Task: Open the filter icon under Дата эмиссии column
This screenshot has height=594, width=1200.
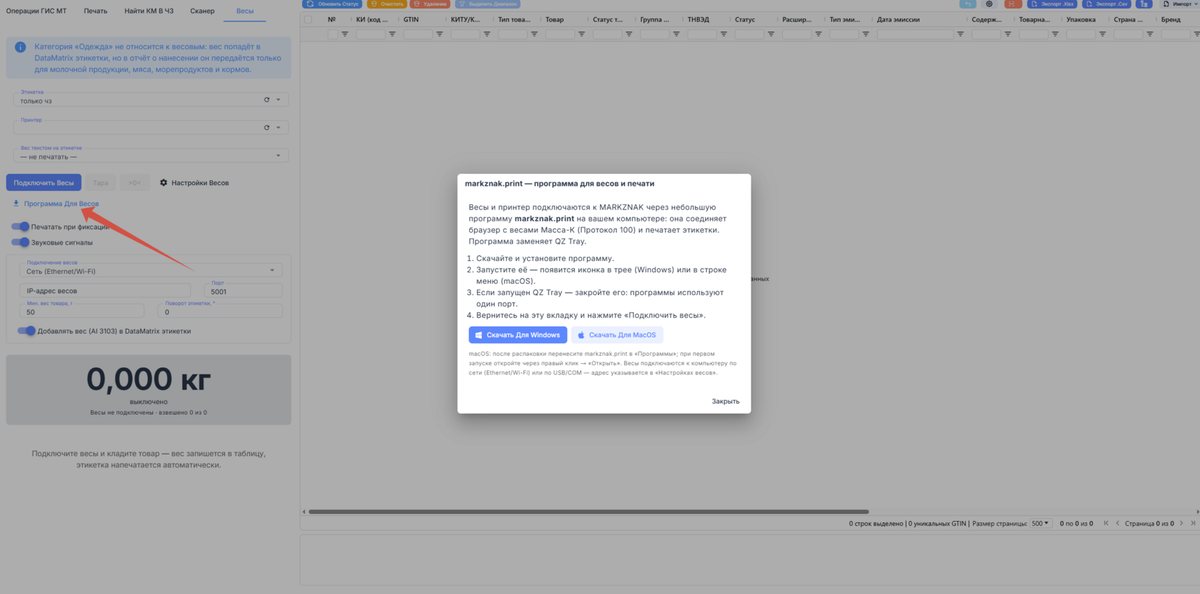Action: point(961,34)
